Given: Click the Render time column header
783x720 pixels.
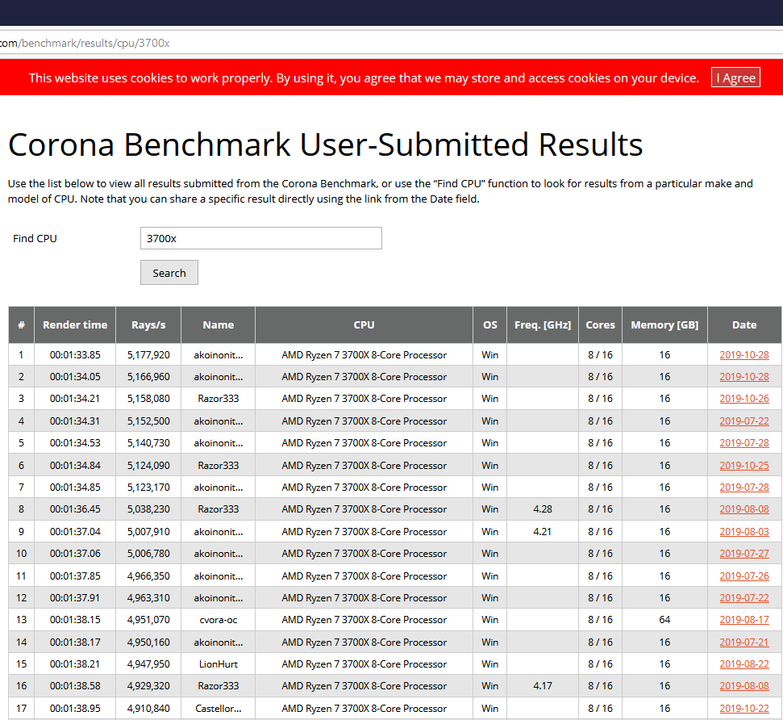Looking at the screenshot, I should click(x=75, y=325).
